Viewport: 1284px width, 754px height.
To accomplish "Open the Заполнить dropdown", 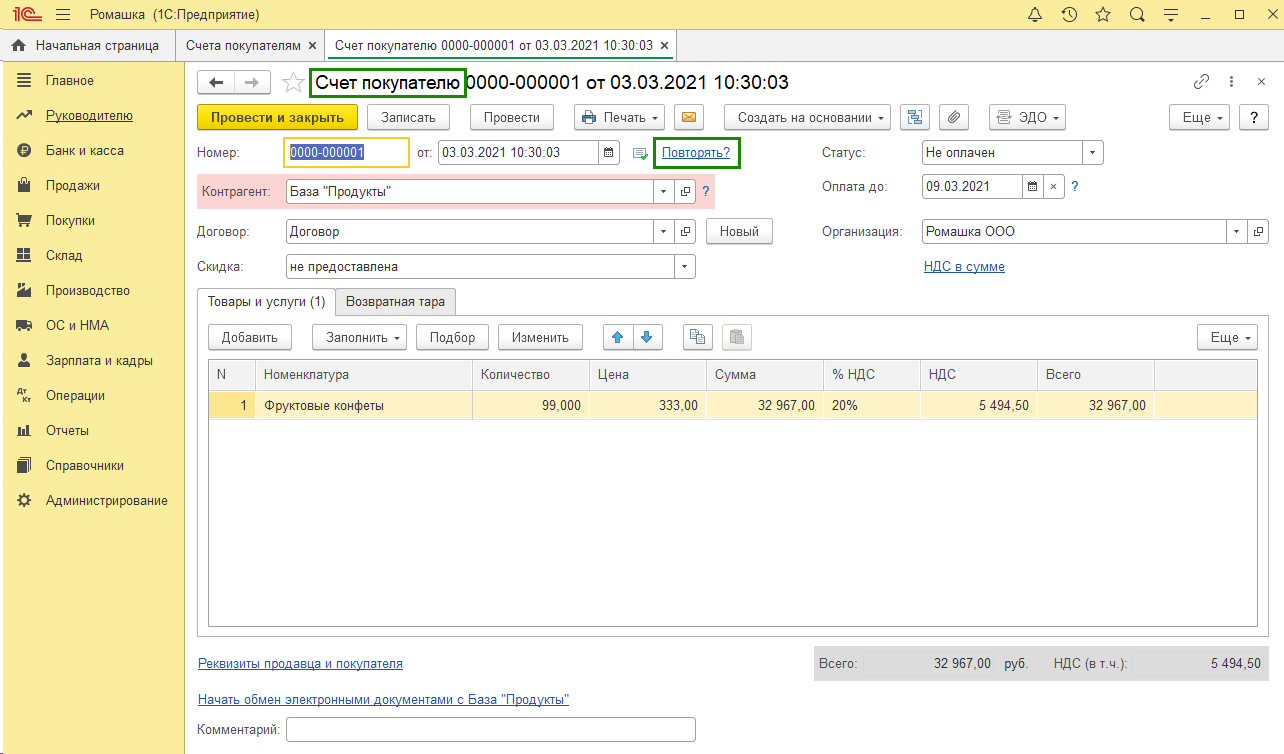I will 359,337.
